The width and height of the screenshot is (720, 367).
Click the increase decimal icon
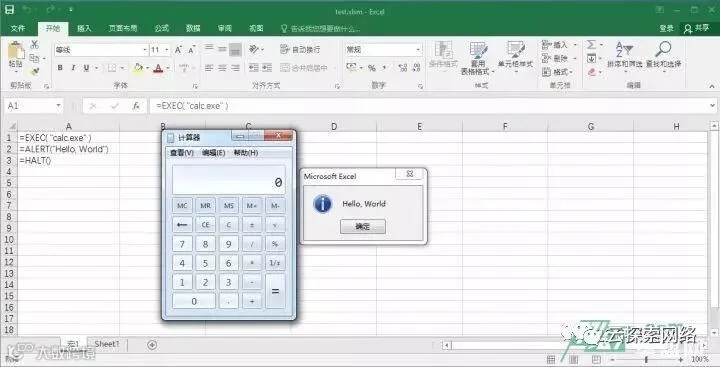[403, 68]
